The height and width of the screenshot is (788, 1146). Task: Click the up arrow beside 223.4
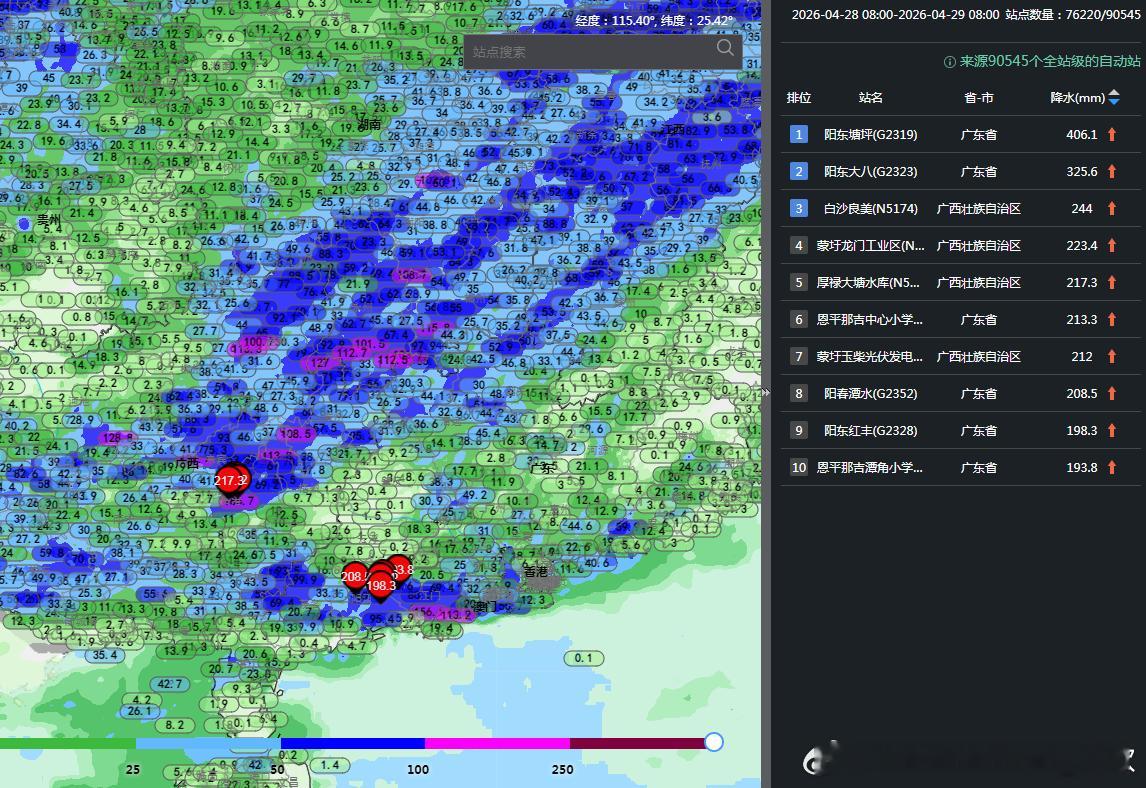click(x=1112, y=246)
